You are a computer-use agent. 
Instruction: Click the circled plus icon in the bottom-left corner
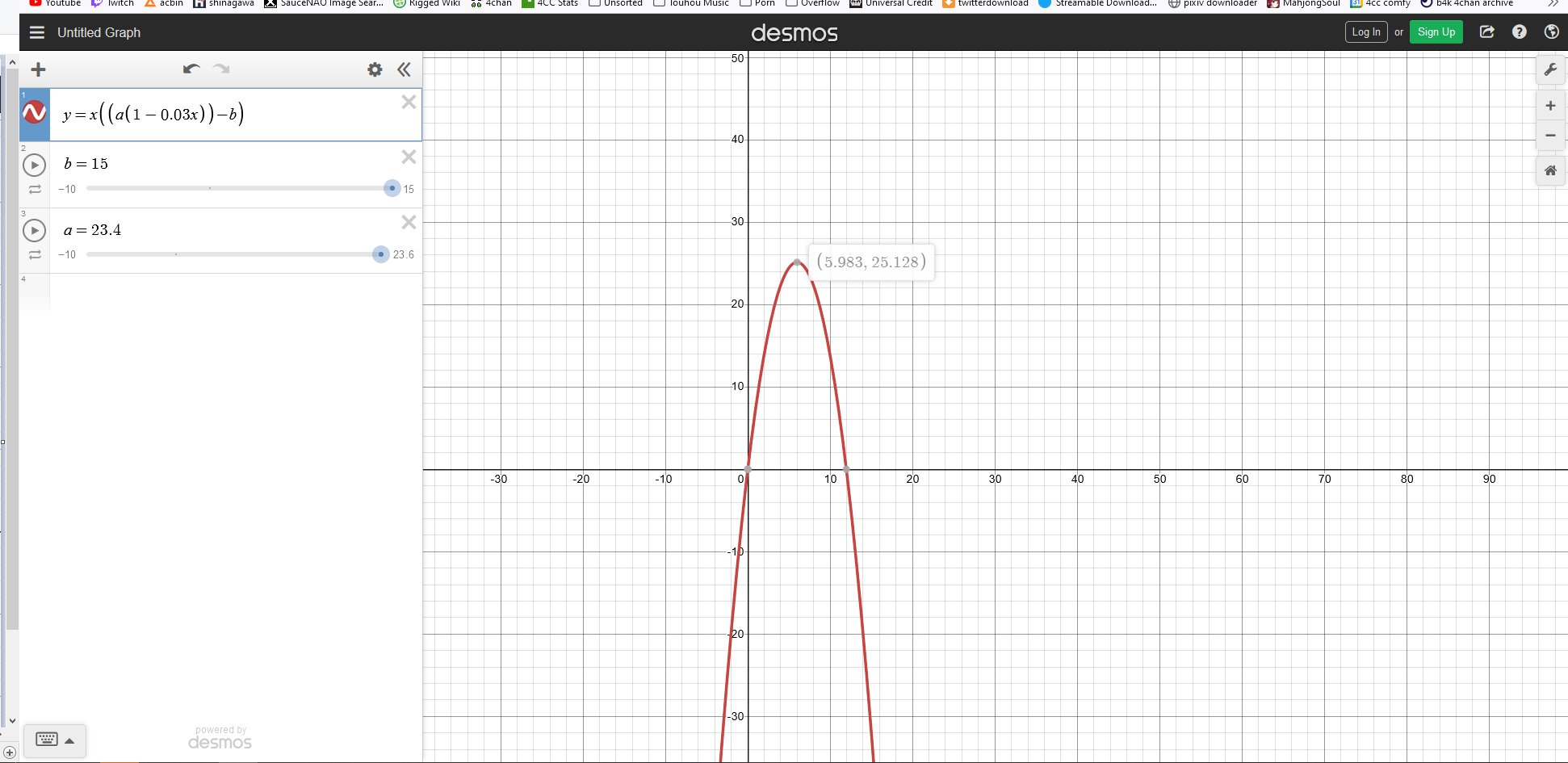coord(10,753)
